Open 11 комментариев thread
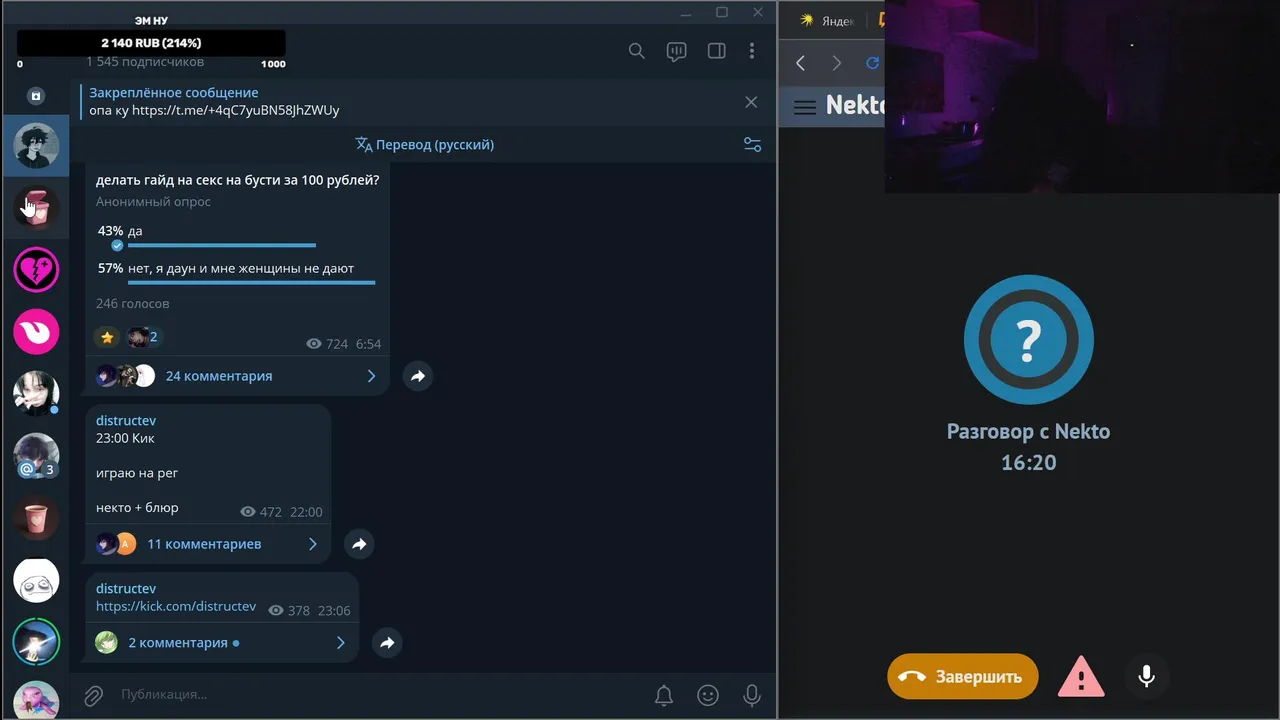Viewport: 1280px width, 720px height. coord(208,544)
